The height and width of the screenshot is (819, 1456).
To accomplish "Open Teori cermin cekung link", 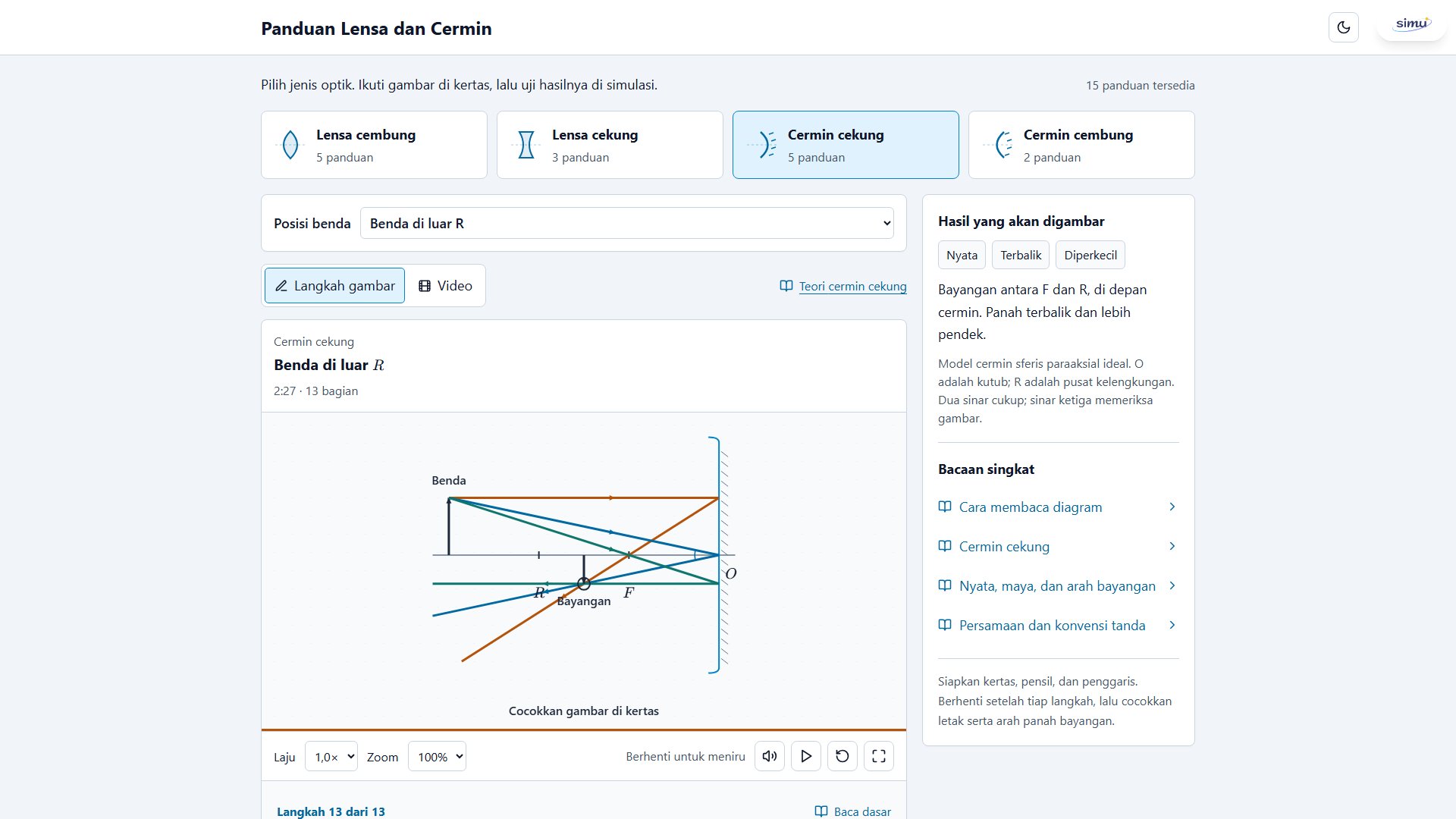I will (852, 286).
